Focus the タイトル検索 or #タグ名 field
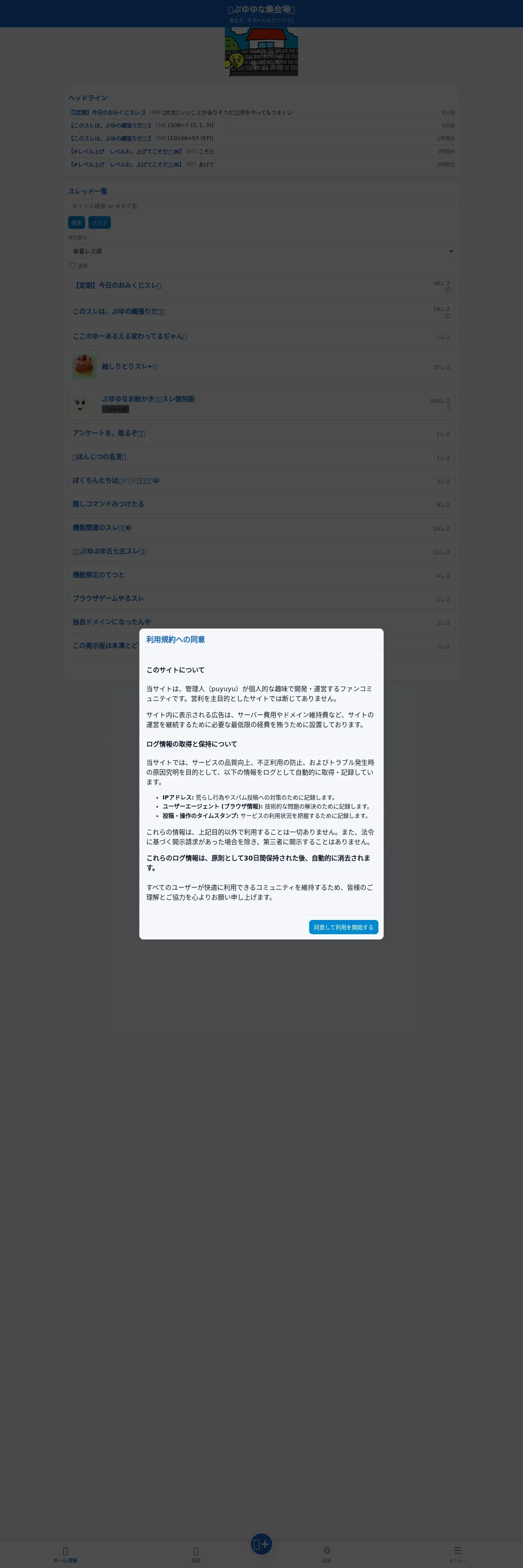The width and height of the screenshot is (523, 1568). point(261,206)
